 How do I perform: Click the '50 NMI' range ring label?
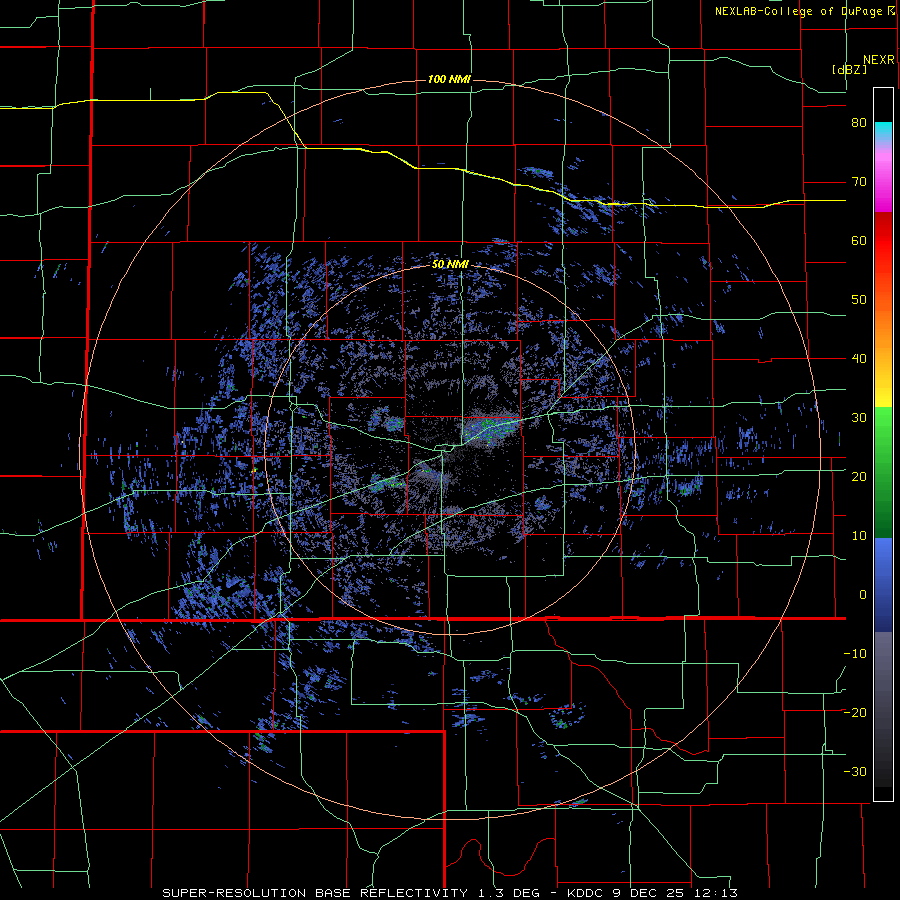point(450,265)
